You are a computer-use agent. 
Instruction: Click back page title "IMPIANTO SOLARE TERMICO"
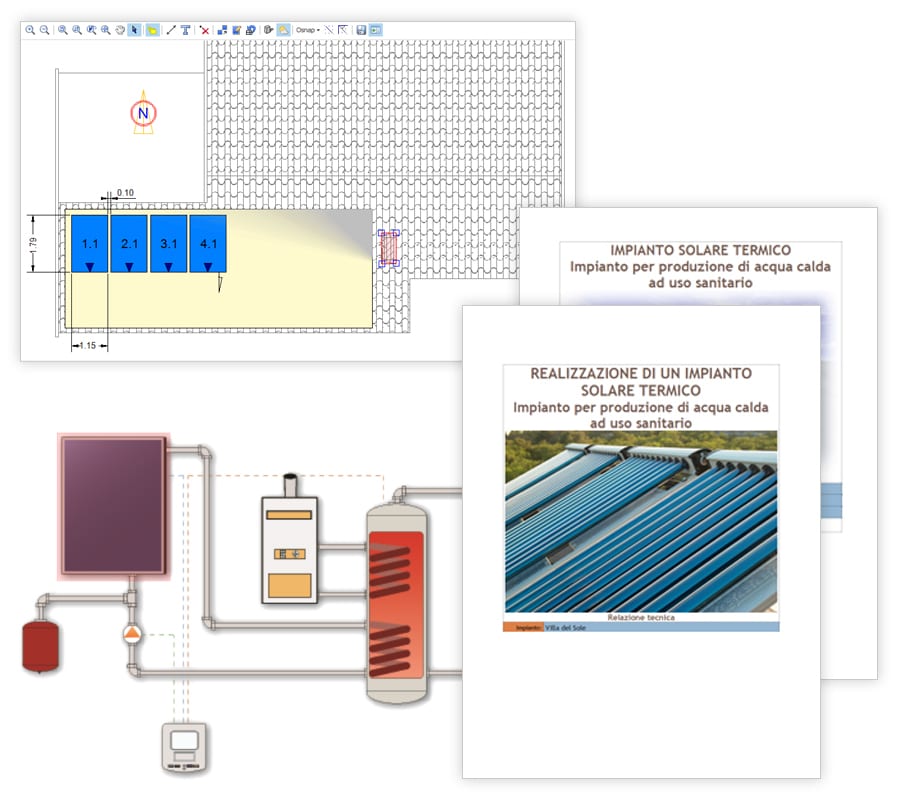pyautogui.click(x=700, y=250)
